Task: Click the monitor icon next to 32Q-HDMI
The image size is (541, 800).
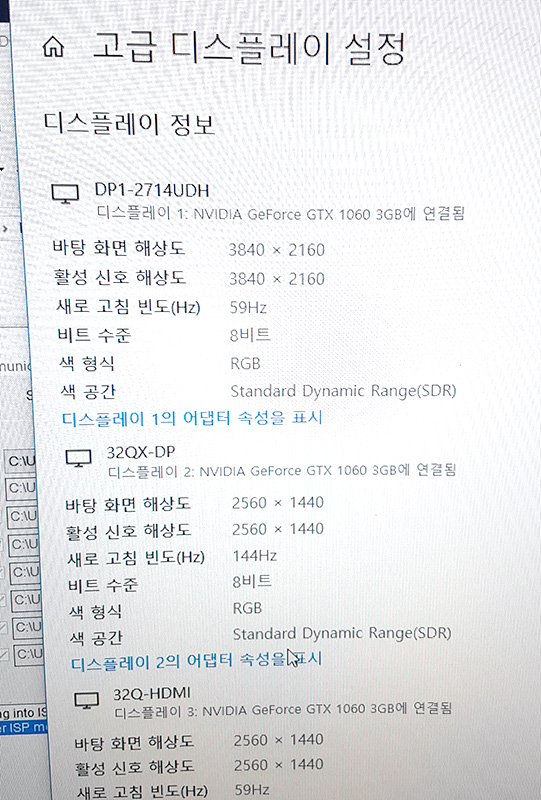Action: 87,700
